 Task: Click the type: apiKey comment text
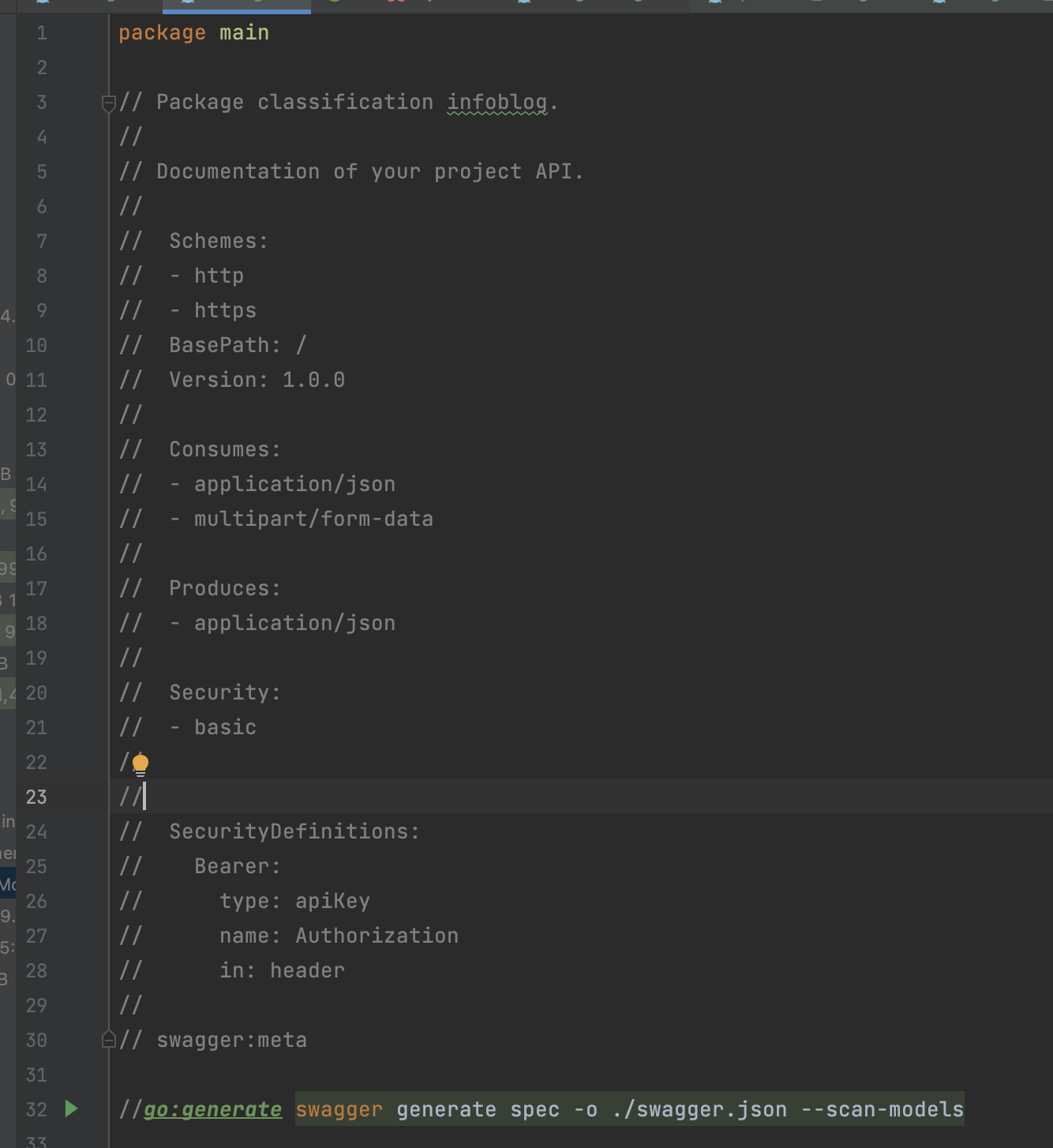coord(294,901)
